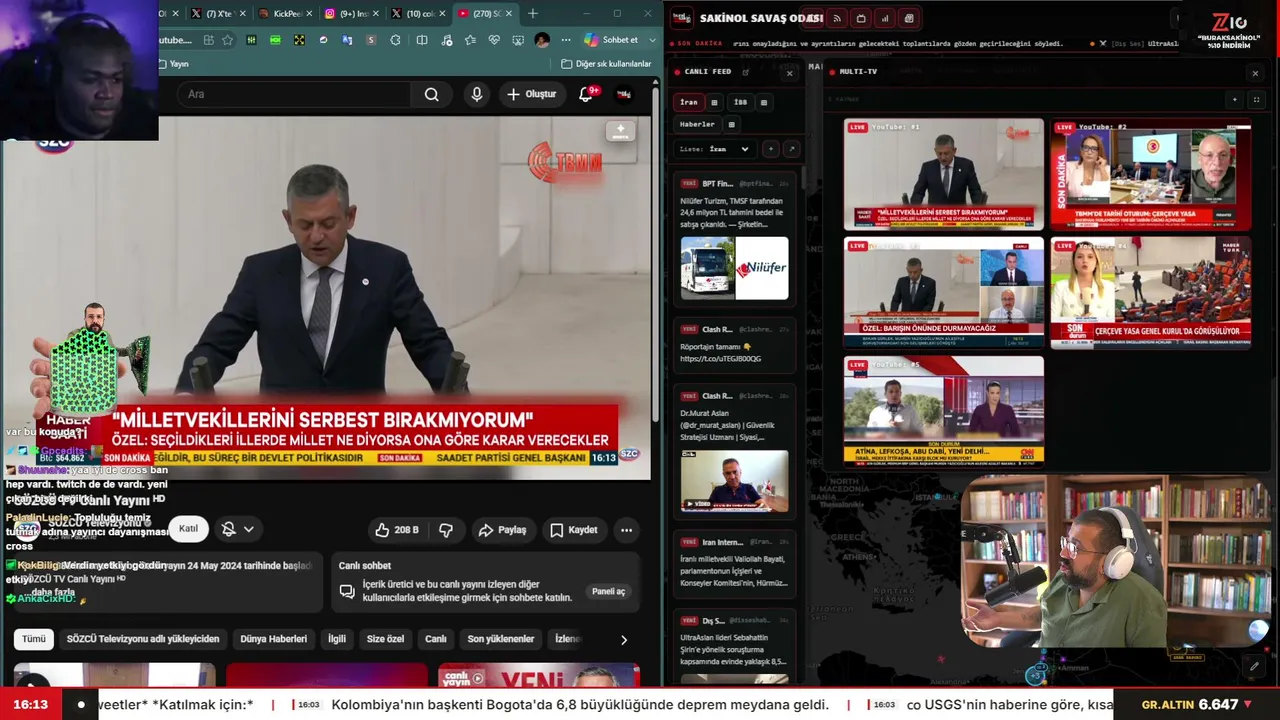Screen dimensions: 1280x720
Task: Bookmark this page with the star icon
Action: pyautogui.click(x=227, y=40)
